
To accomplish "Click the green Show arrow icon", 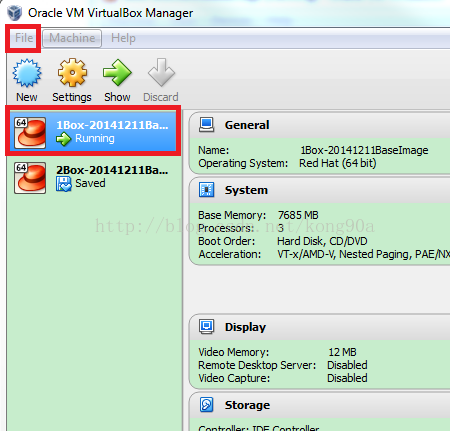I will 117,72.
